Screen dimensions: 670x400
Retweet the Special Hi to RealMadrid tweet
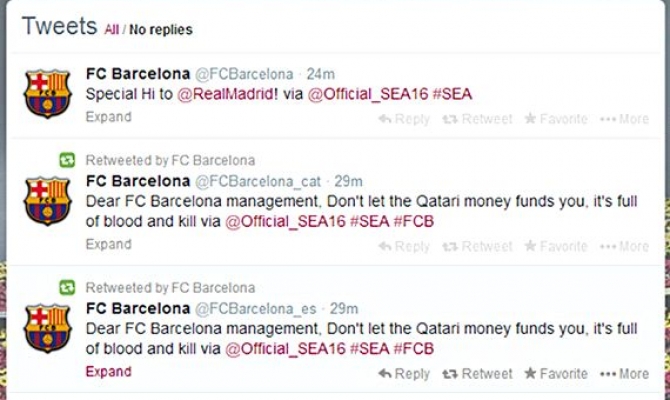476,119
